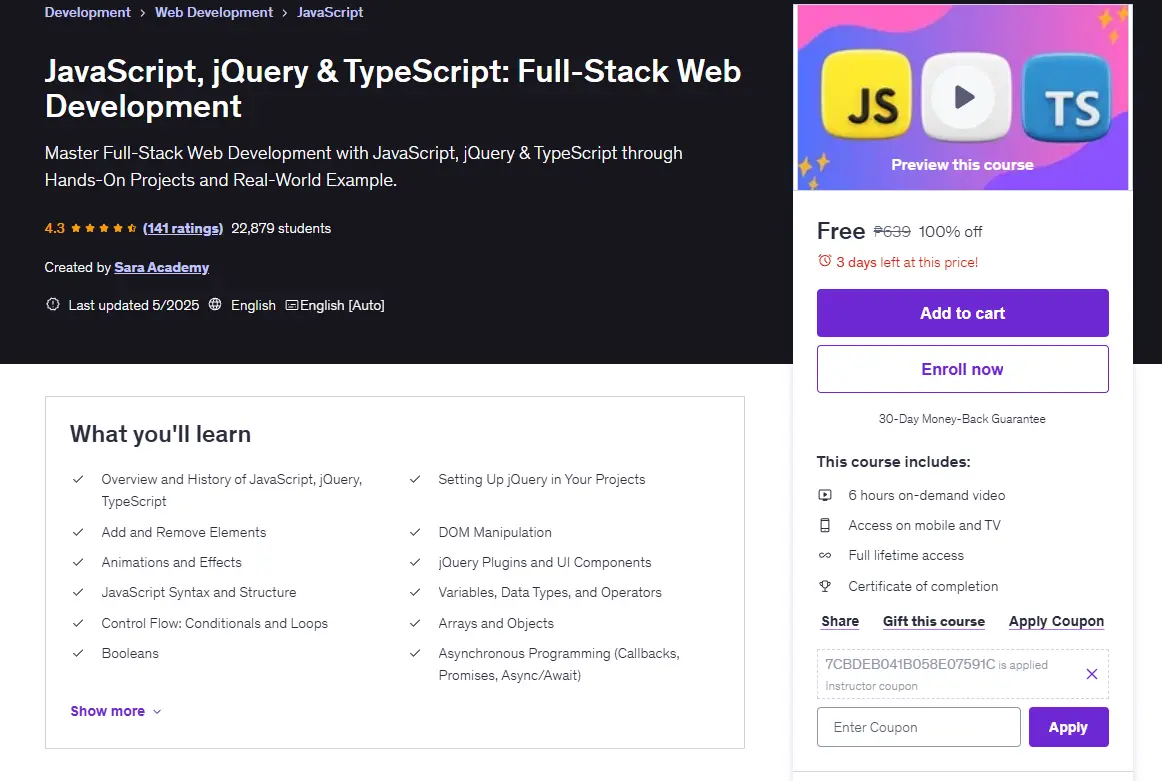Click 'Animations and Effects' list item
The image size is (1162, 781).
click(171, 562)
